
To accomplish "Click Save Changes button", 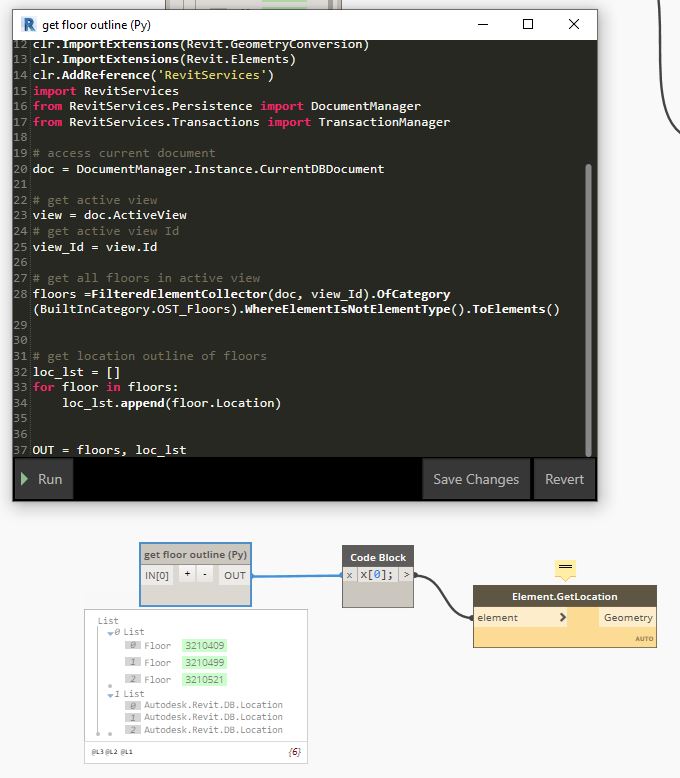I will (476, 479).
